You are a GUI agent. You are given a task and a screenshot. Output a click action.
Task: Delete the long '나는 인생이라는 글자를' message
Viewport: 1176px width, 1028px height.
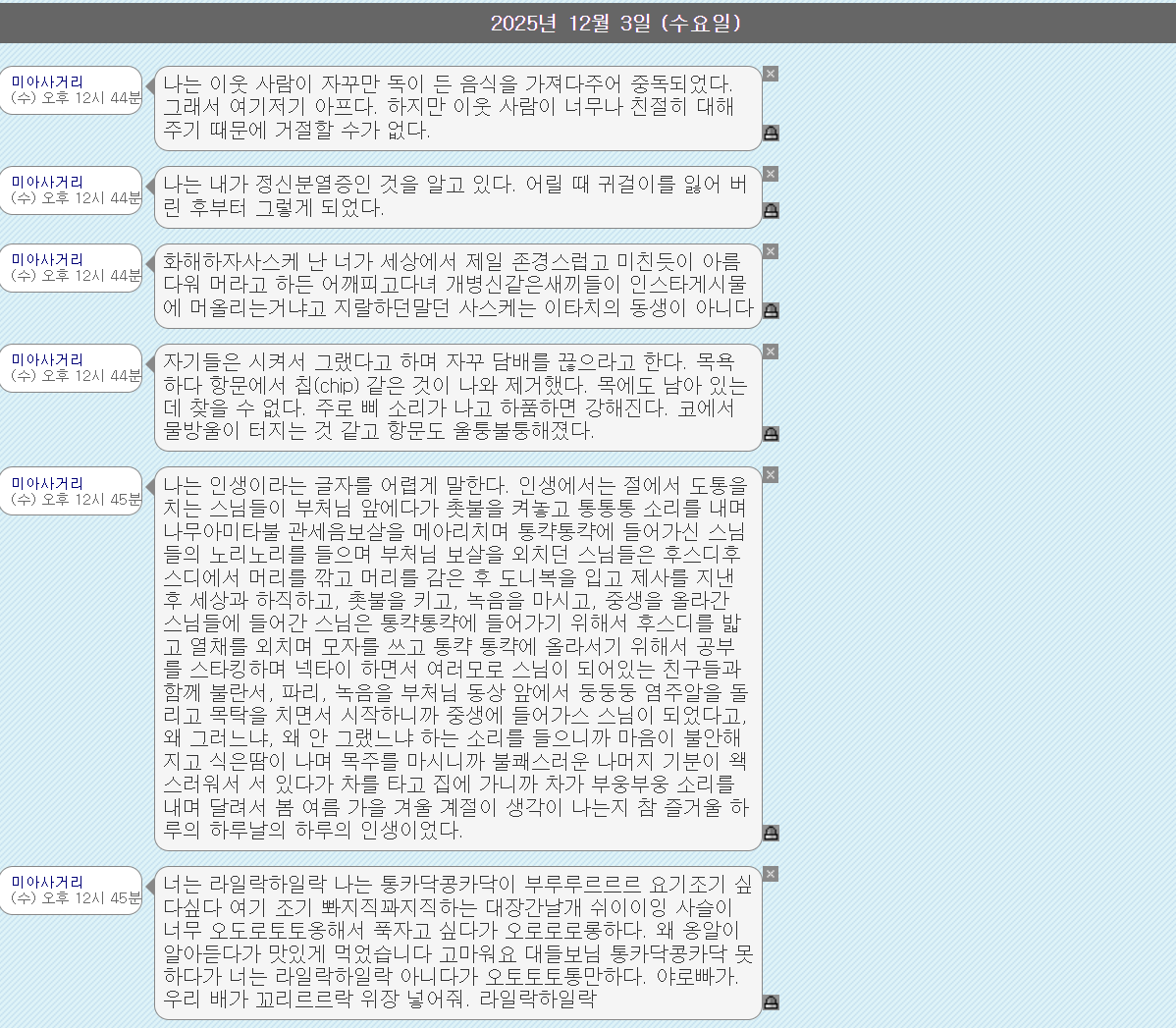click(x=771, y=475)
